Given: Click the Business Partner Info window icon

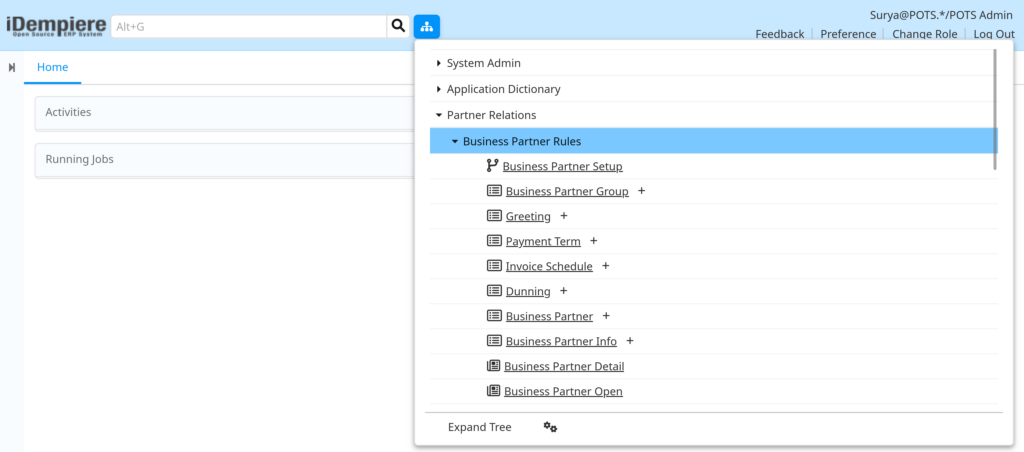Looking at the screenshot, I should click(494, 340).
